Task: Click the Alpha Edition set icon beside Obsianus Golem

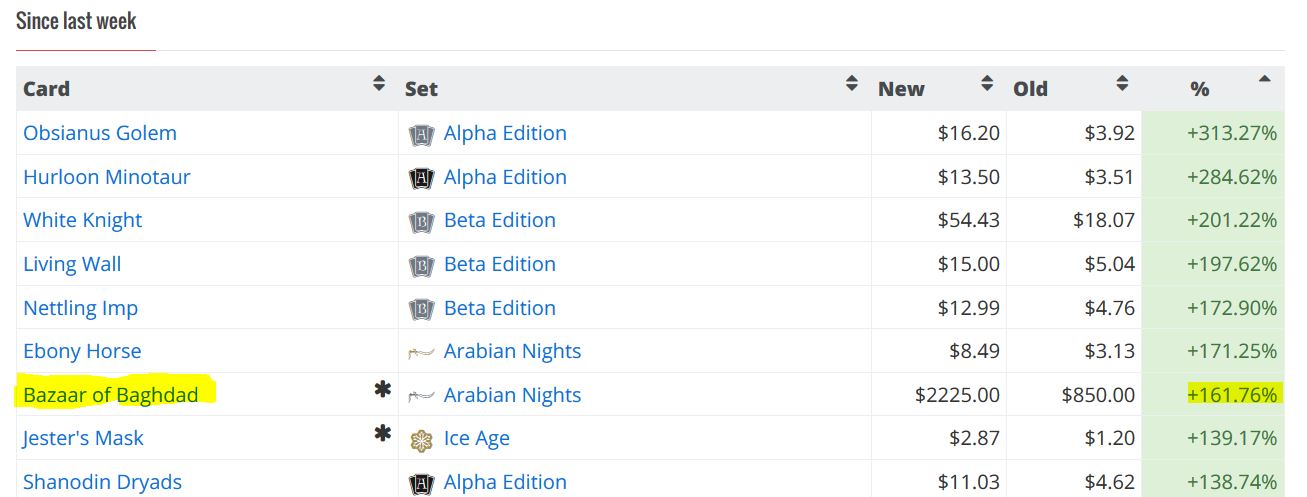Action: coord(422,134)
